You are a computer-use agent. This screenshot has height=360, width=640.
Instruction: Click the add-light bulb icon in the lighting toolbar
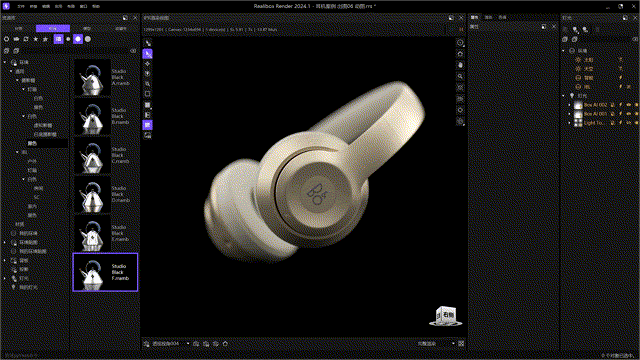(x=575, y=29)
